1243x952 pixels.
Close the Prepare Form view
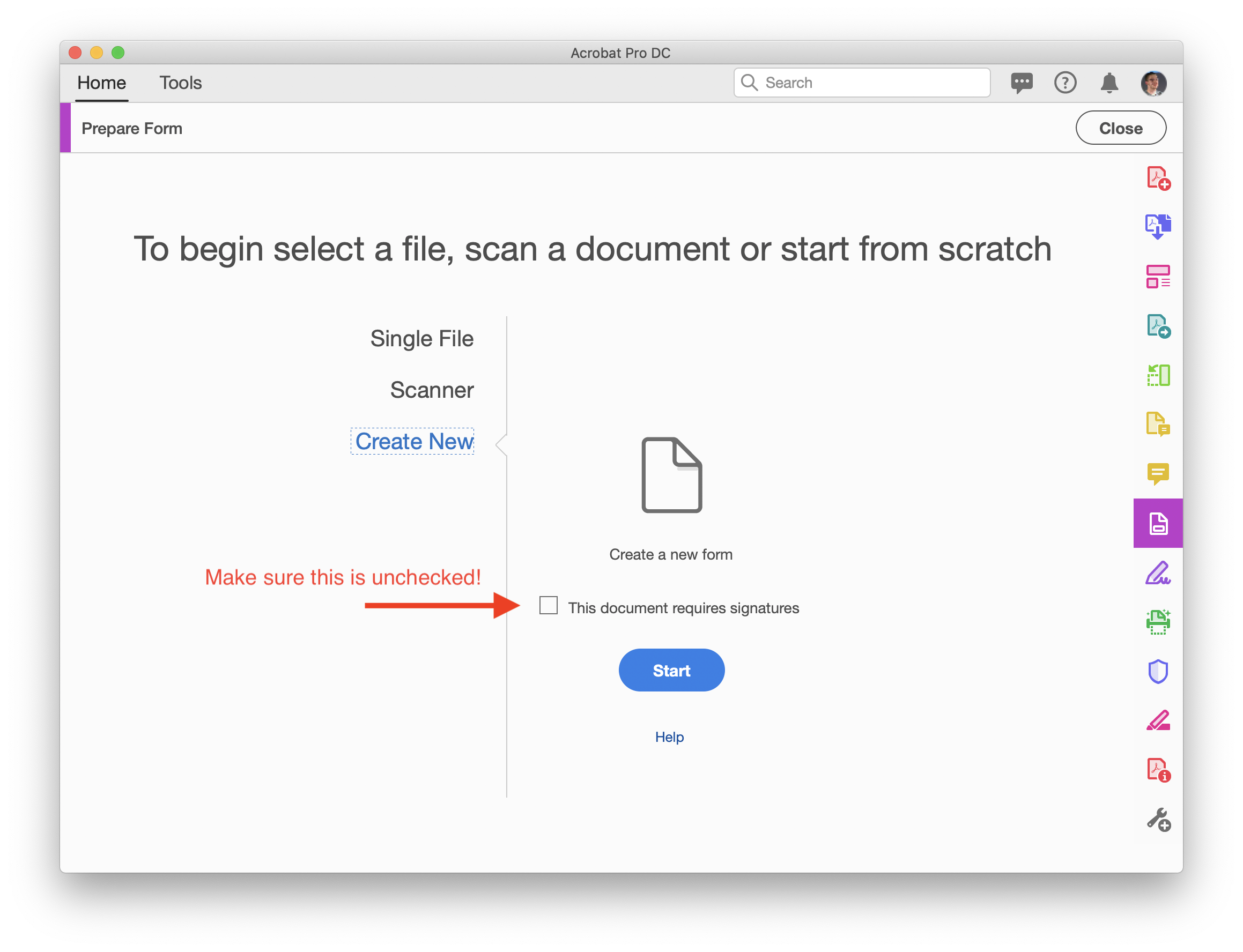[x=1121, y=128]
